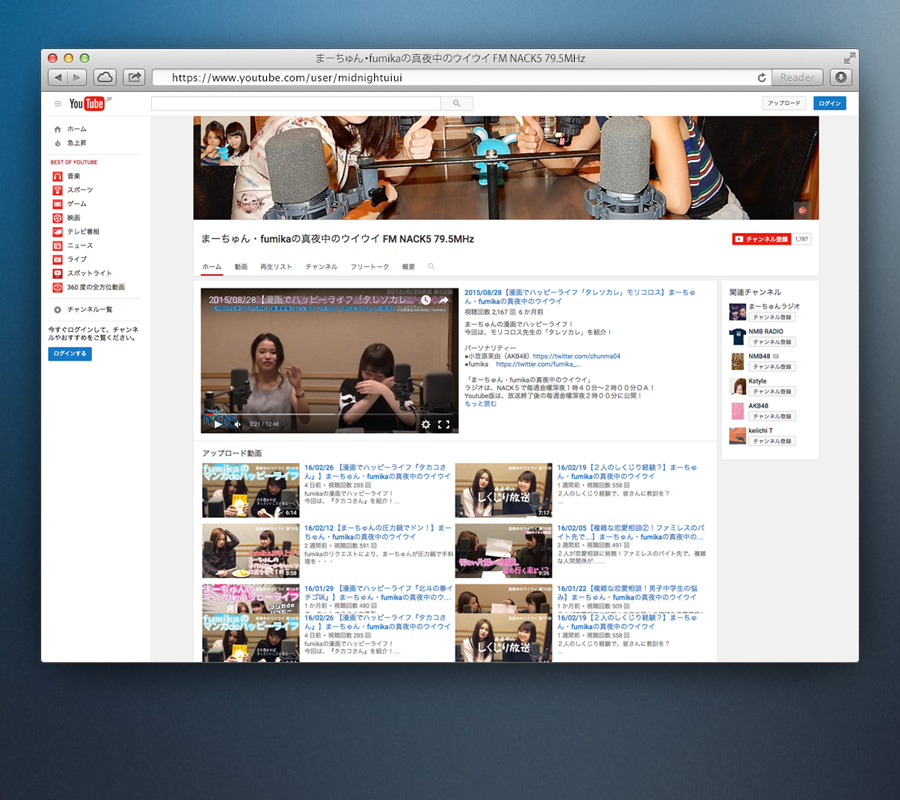Expand description with もっと読む link
The height and width of the screenshot is (800, 900).
(x=480, y=404)
